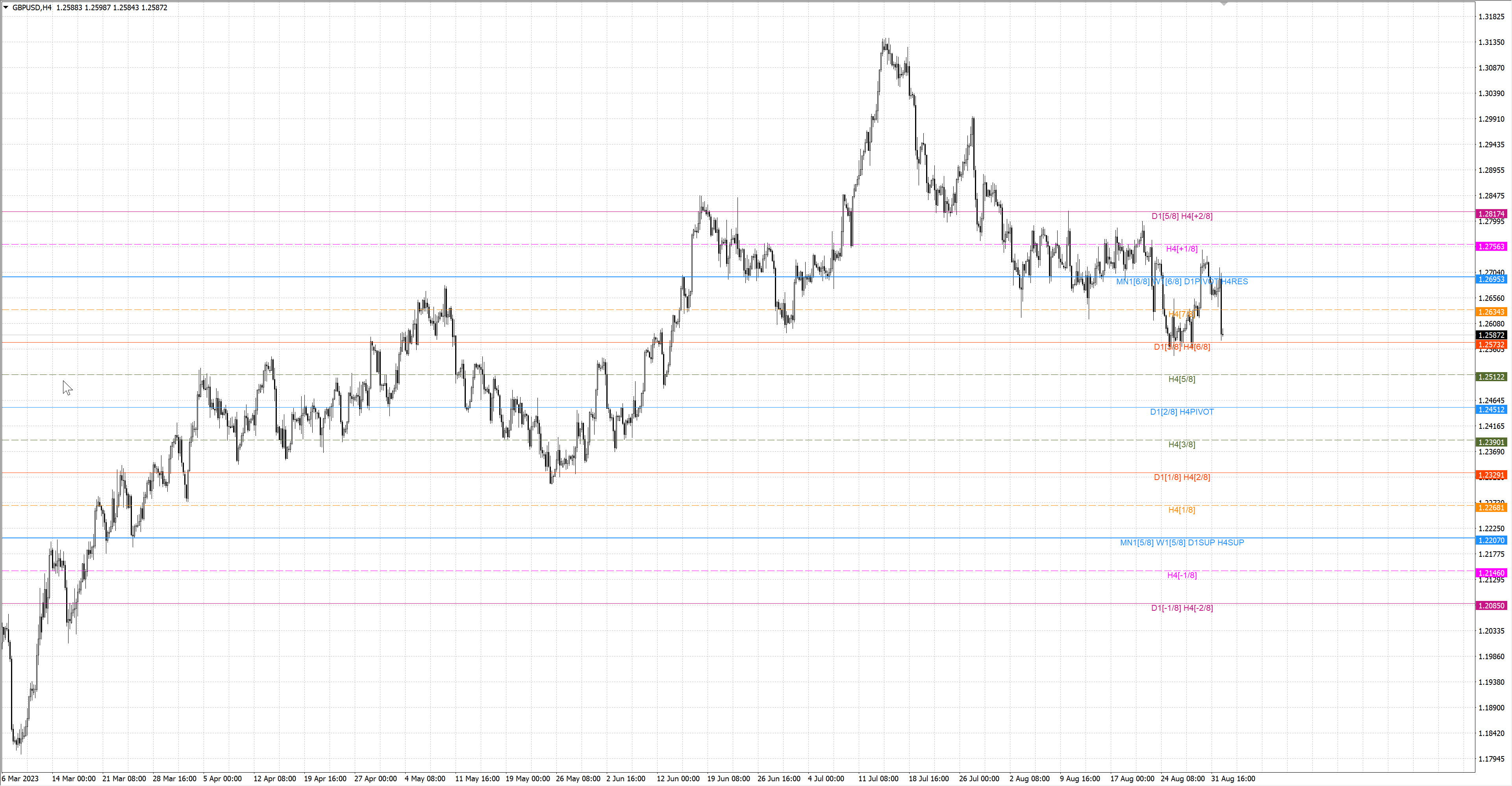The height and width of the screenshot is (786, 1512).
Task: Click the chart shift triangle marker at top
Action: click(1224, 4)
